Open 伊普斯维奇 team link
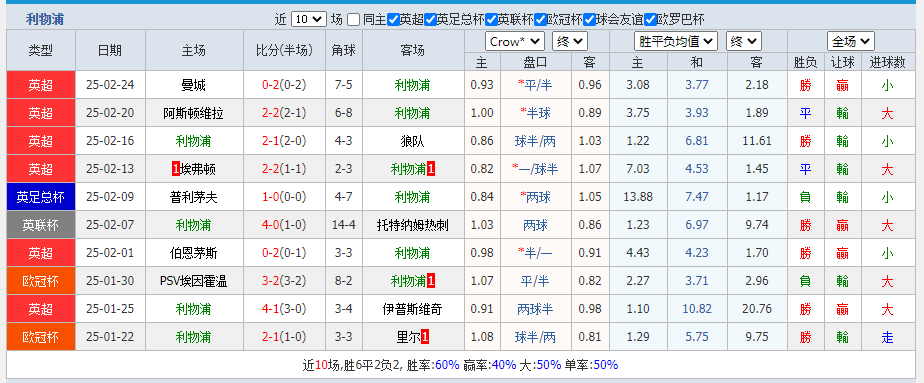Viewport: 924px width, 383px height. [x=412, y=309]
